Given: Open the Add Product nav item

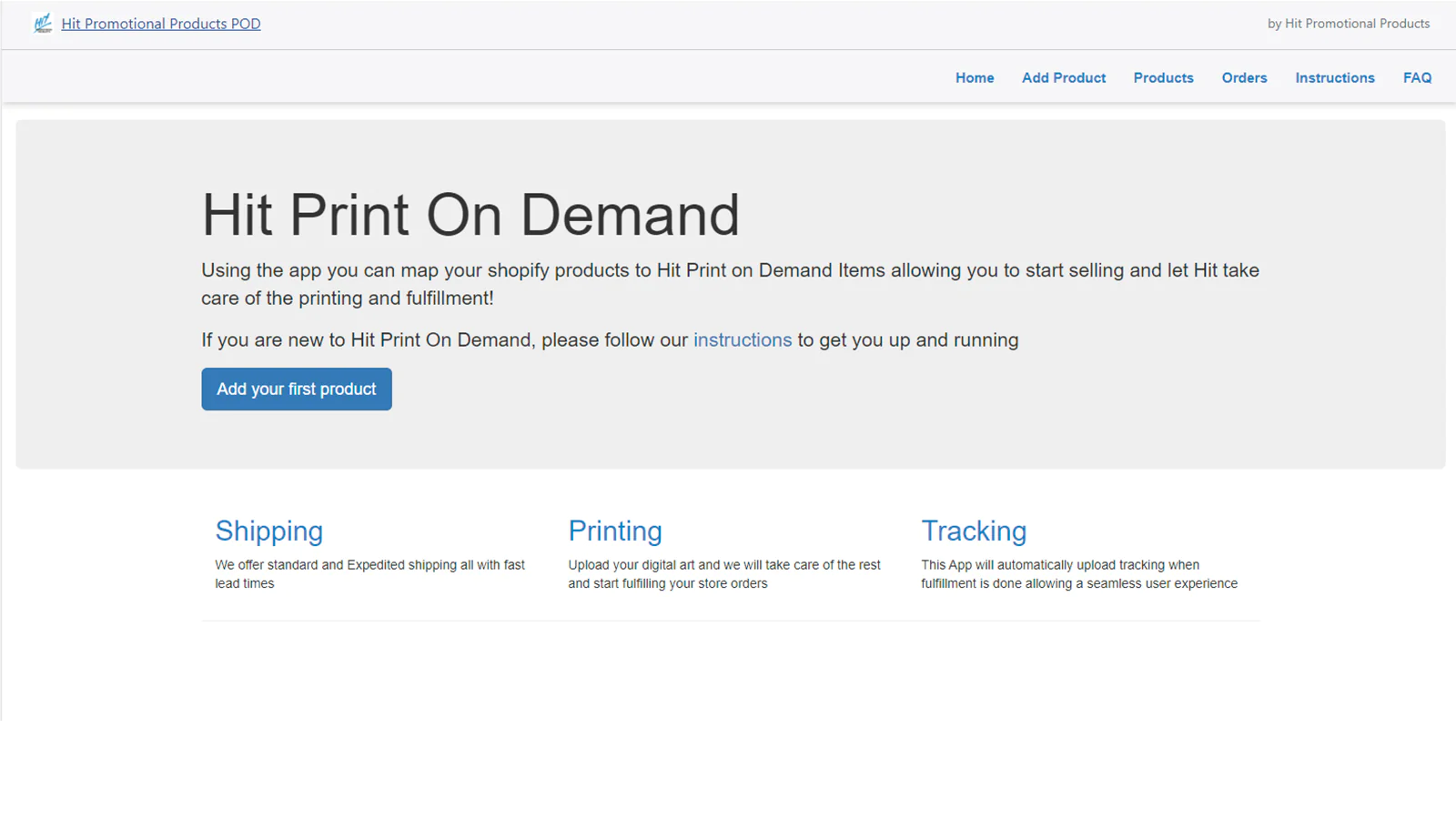Looking at the screenshot, I should click(1064, 78).
